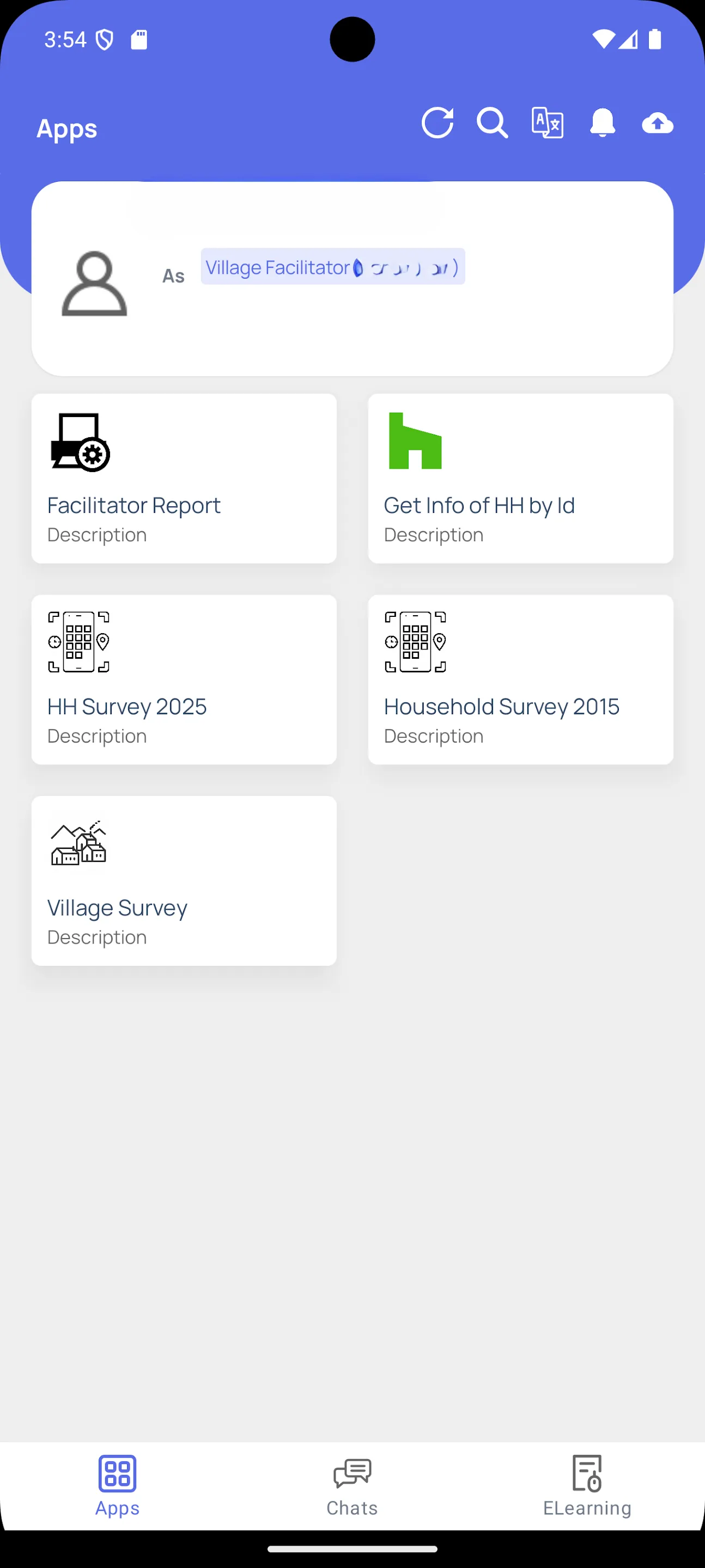
Task: Tap the home gesture navigation bar
Action: tap(352, 1549)
